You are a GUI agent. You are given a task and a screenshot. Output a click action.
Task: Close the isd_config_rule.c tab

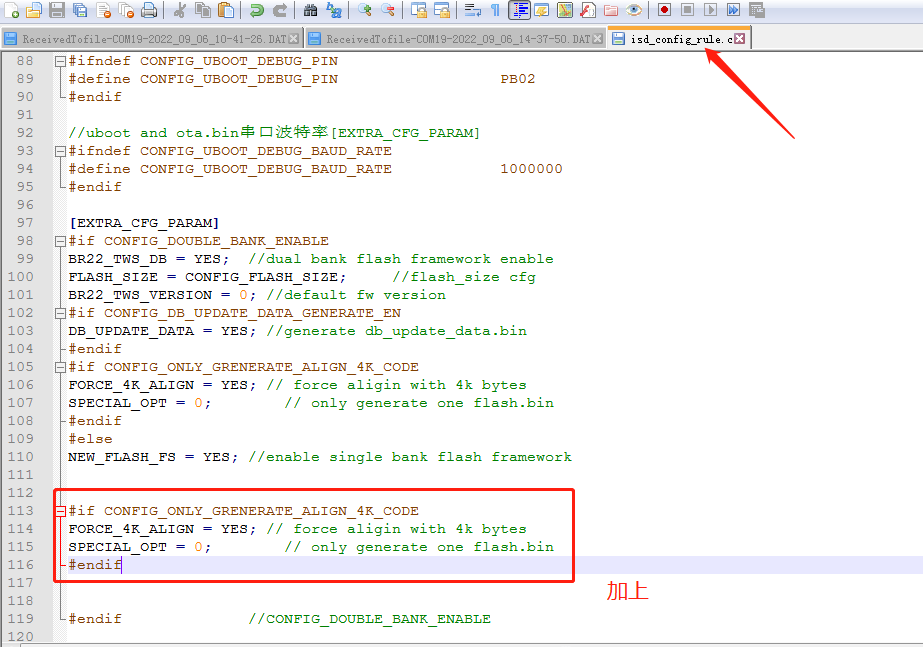click(x=740, y=39)
